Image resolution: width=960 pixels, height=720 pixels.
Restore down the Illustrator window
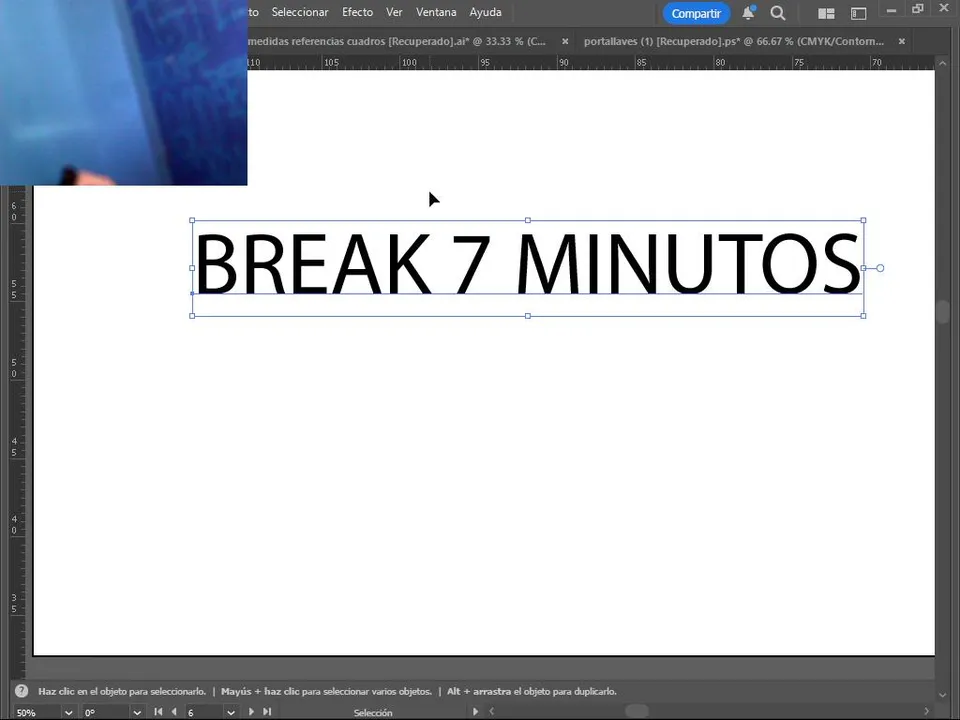click(x=917, y=9)
